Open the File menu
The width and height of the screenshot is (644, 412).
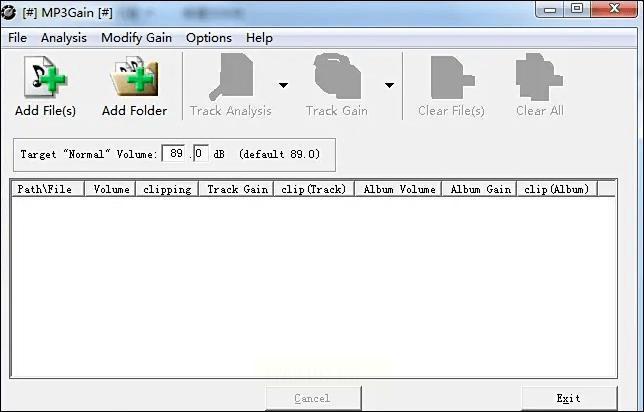point(17,38)
